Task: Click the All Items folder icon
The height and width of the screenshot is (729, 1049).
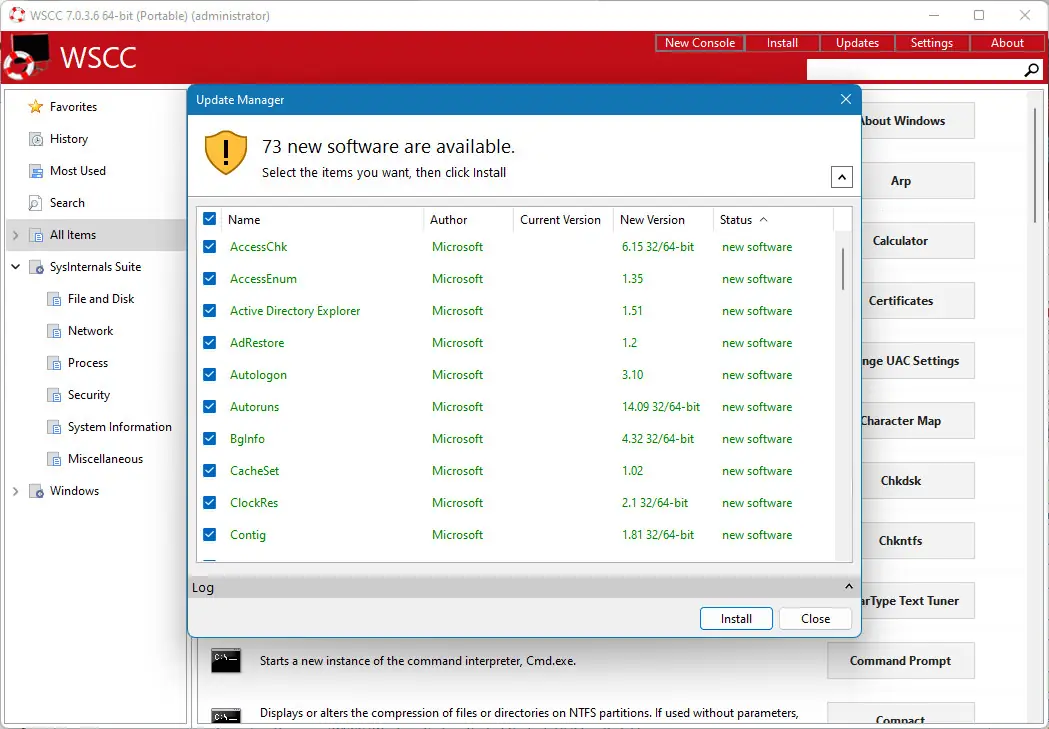Action: pos(35,235)
